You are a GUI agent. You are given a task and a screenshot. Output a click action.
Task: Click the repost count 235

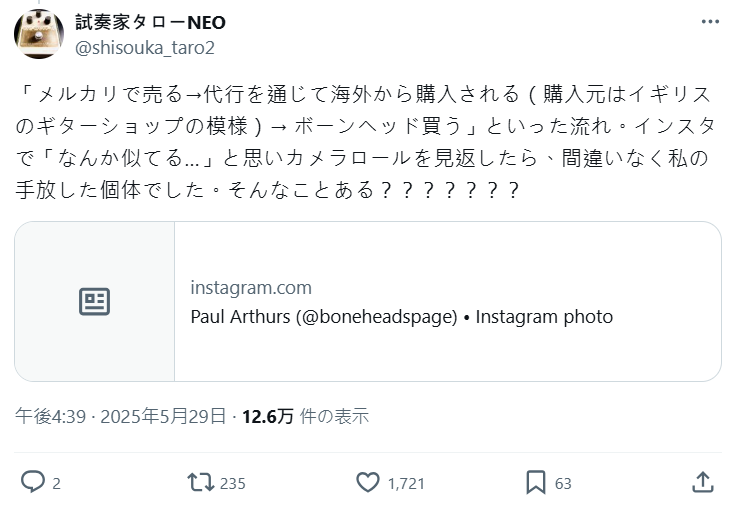coord(232,483)
